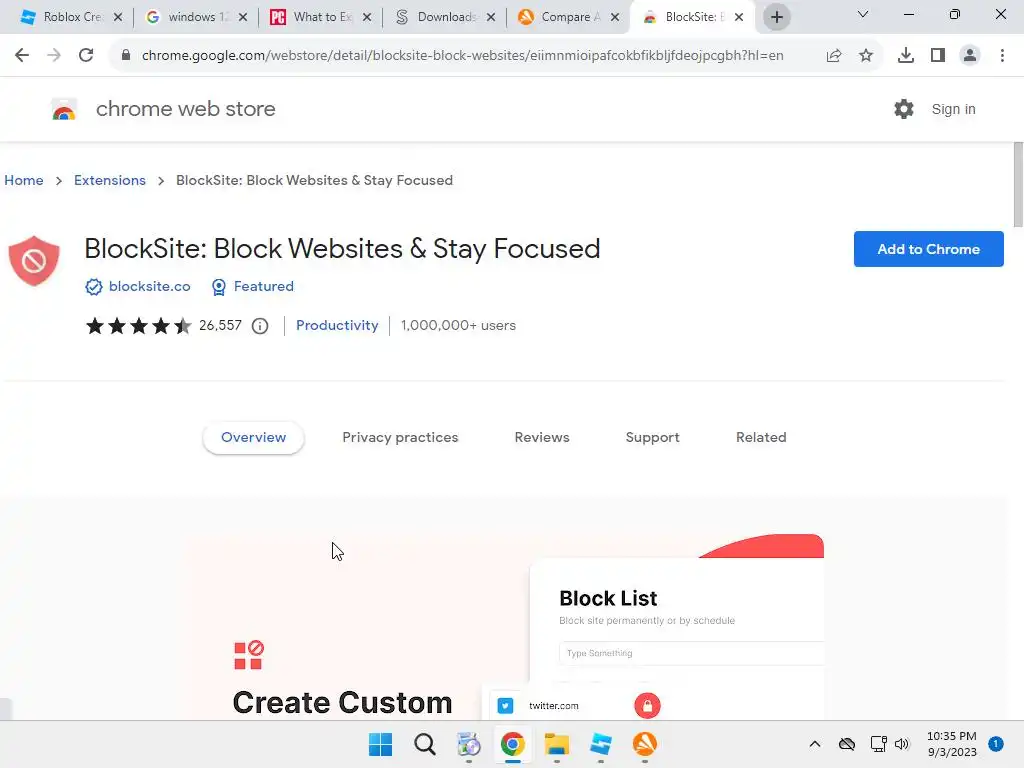This screenshot has height=768, width=1024.
Task: Open Chrome downloads icon
Action: 906,56
